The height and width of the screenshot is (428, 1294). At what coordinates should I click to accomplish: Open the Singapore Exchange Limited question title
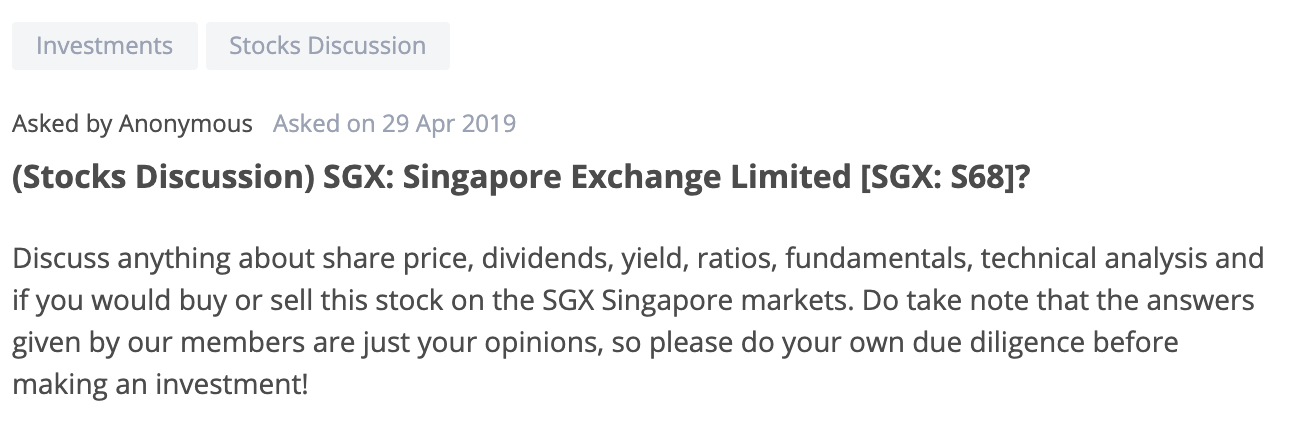point(521,178)
